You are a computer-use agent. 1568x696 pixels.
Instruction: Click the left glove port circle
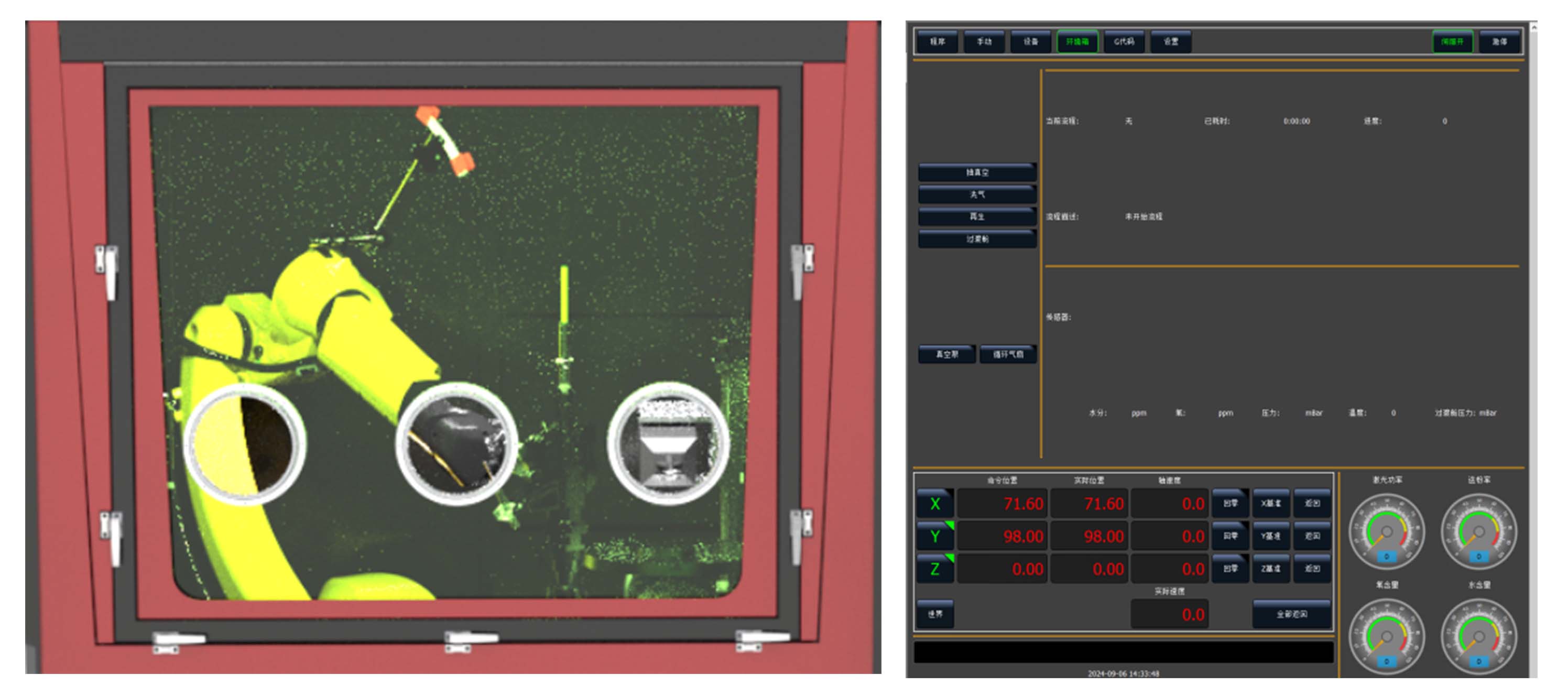point(245,445)
